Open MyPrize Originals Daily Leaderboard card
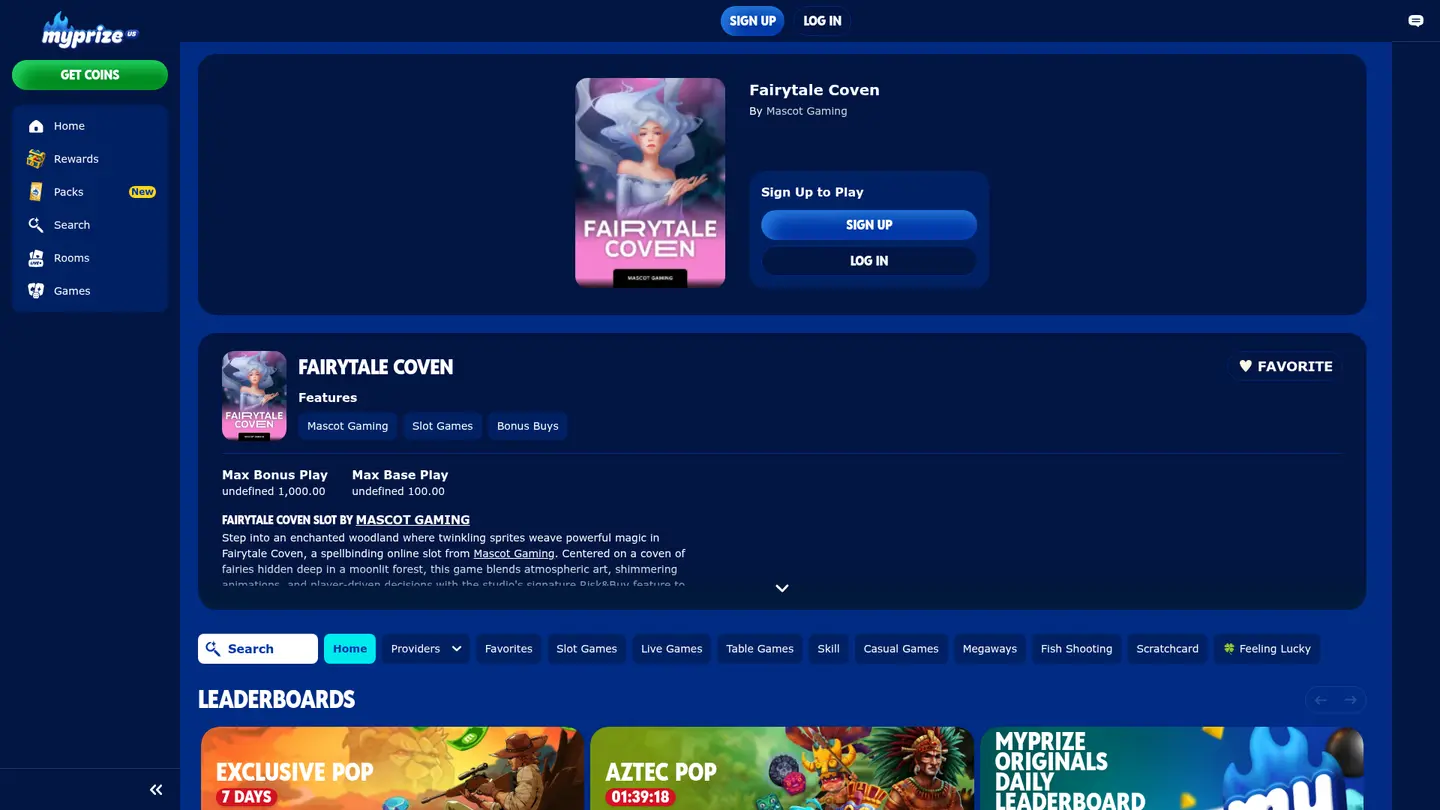Viewport: 1440px width, 810px height. coord(1172,768)
